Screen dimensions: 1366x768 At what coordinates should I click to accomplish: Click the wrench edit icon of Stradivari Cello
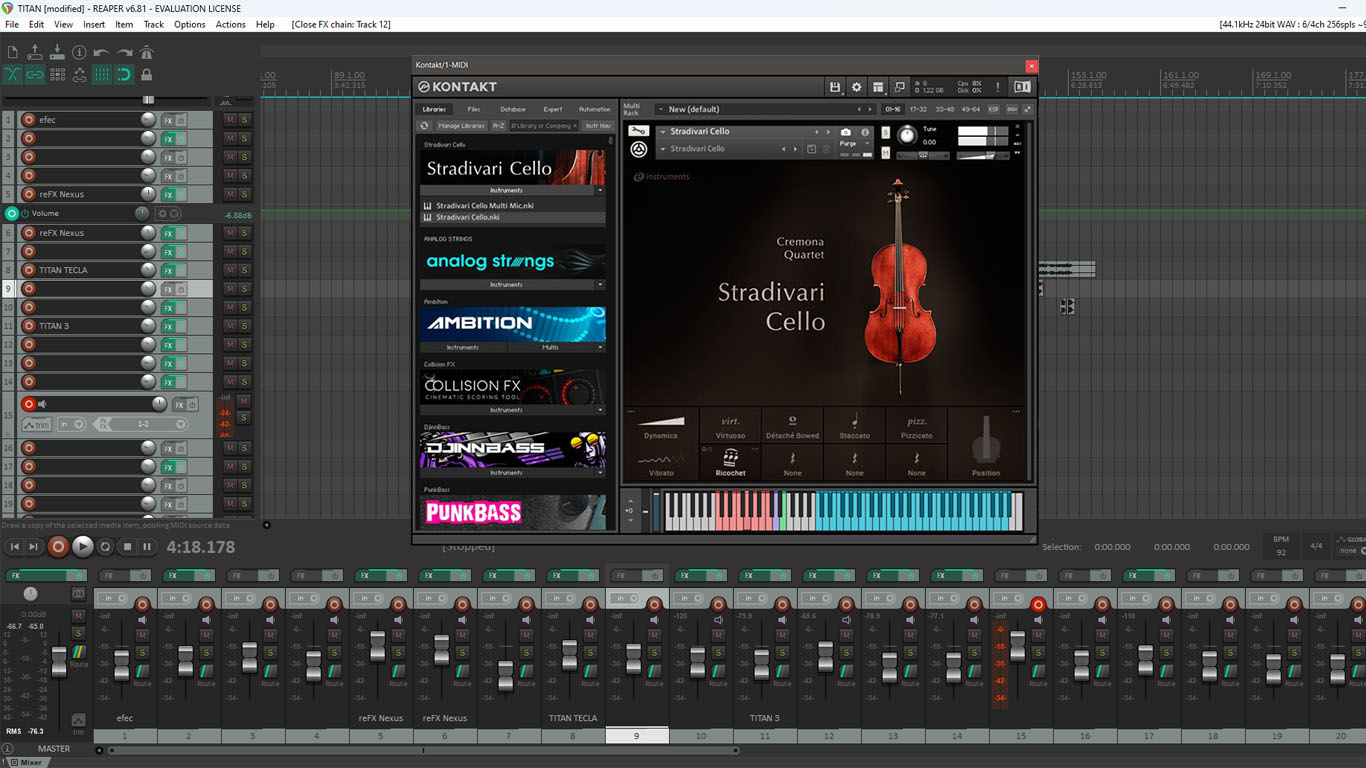click(x=638, y=131)
